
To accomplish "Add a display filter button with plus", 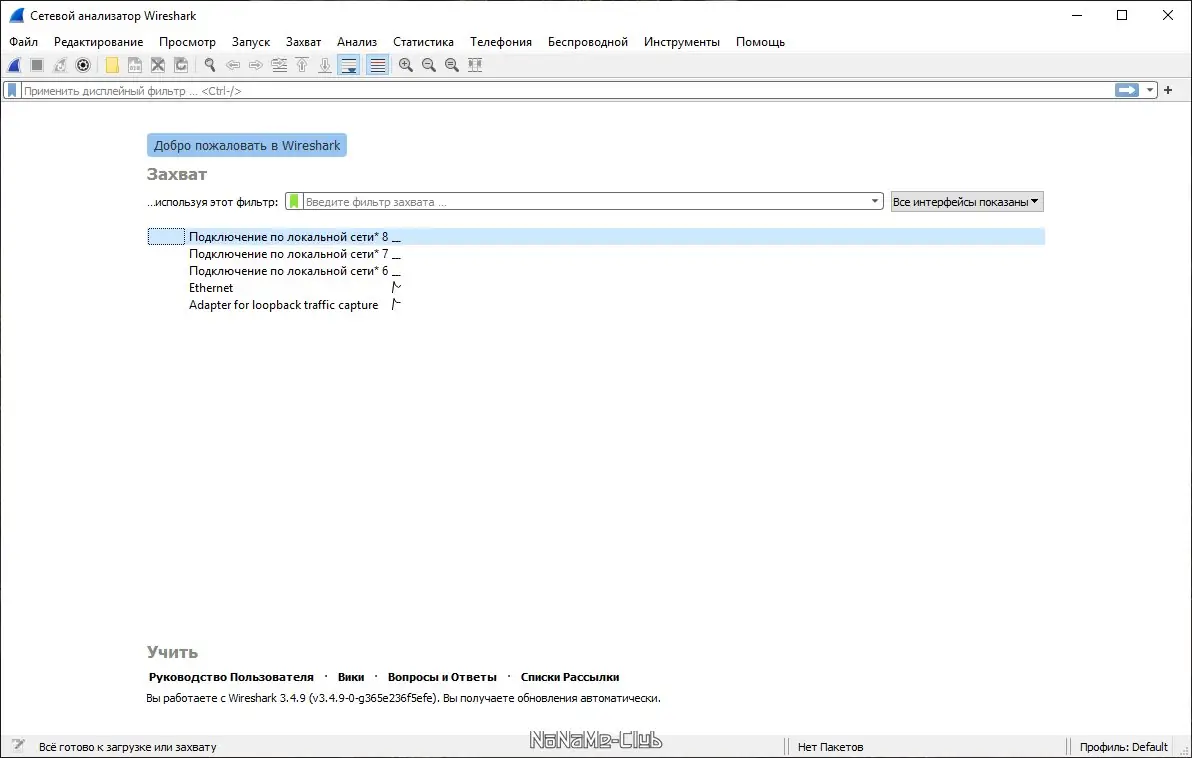I will pyautogui.click(x=1168, y=90).
